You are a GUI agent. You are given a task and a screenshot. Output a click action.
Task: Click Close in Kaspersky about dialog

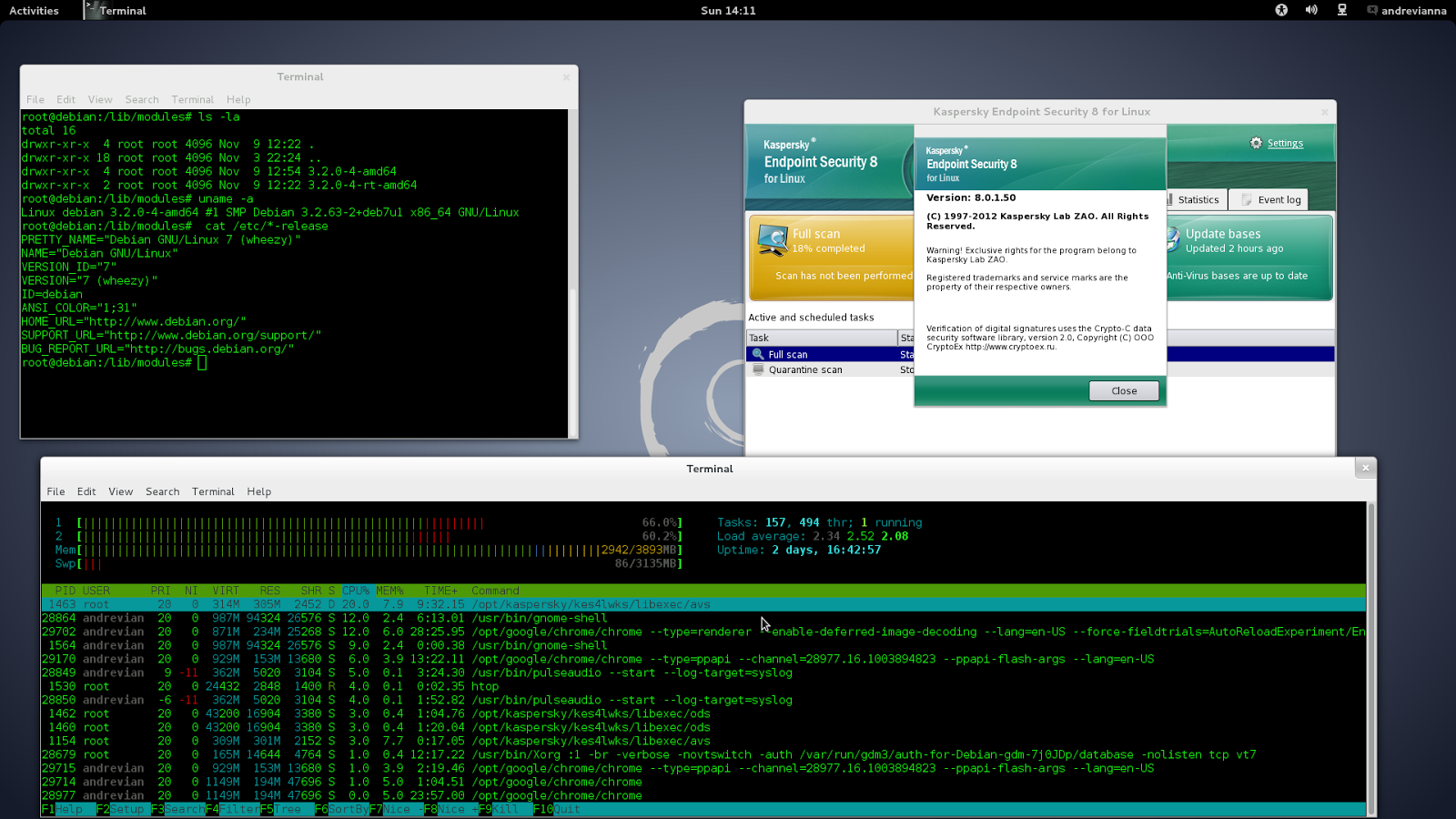point(1124,391)
